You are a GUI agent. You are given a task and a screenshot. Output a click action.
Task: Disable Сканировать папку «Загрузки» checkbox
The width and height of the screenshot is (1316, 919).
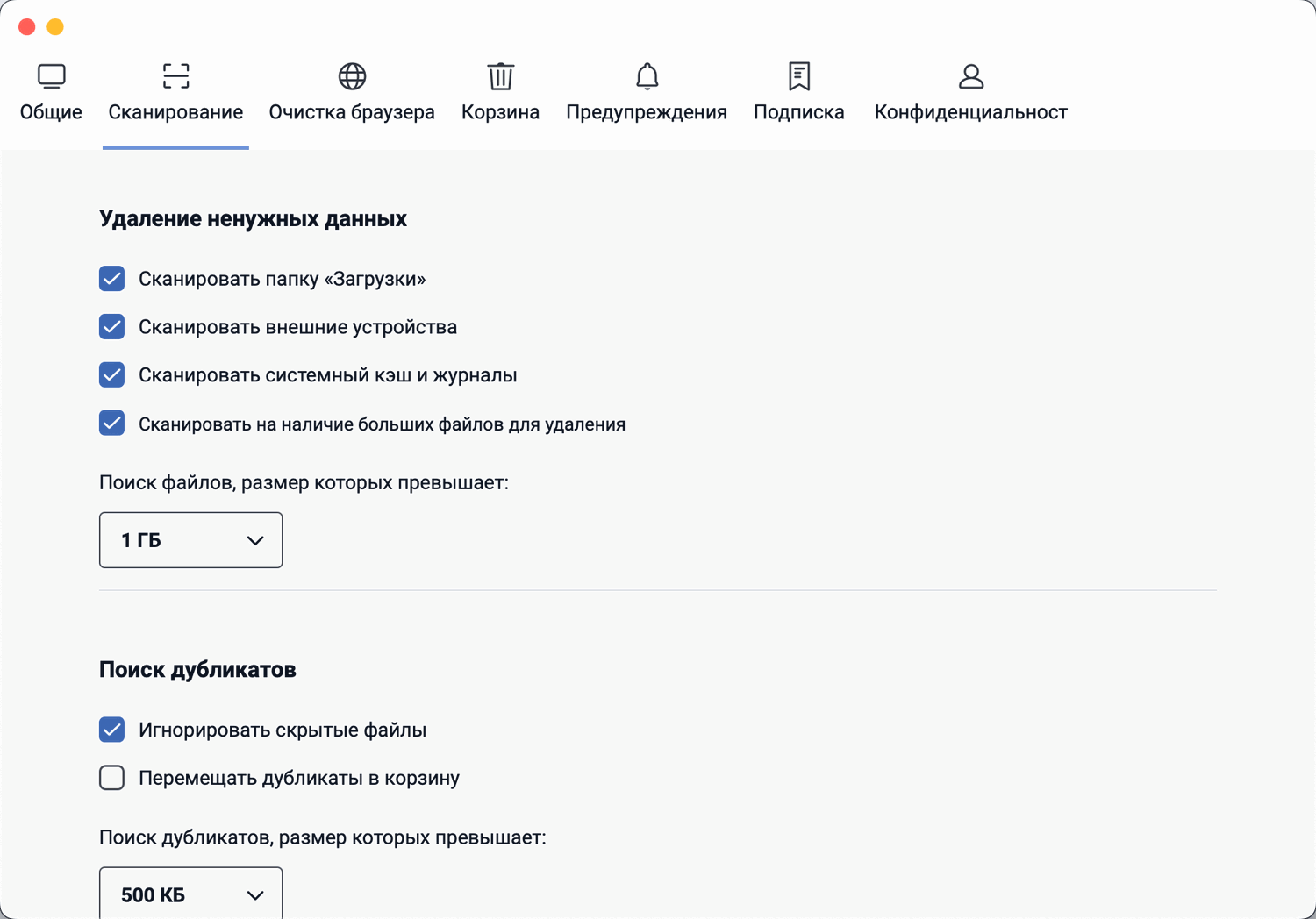tap(111, 279)
